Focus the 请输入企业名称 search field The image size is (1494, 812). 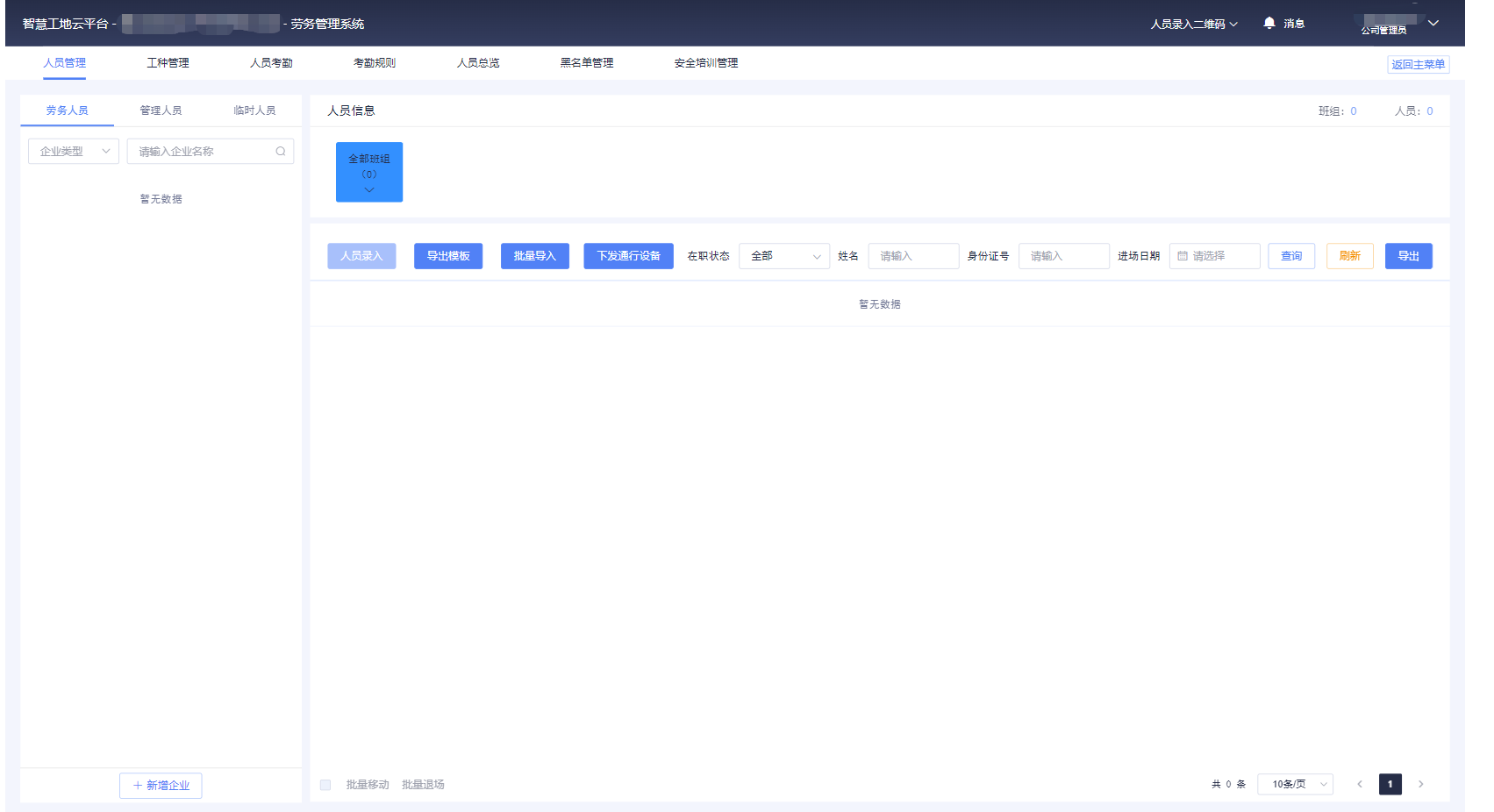[x=211, y=151]
